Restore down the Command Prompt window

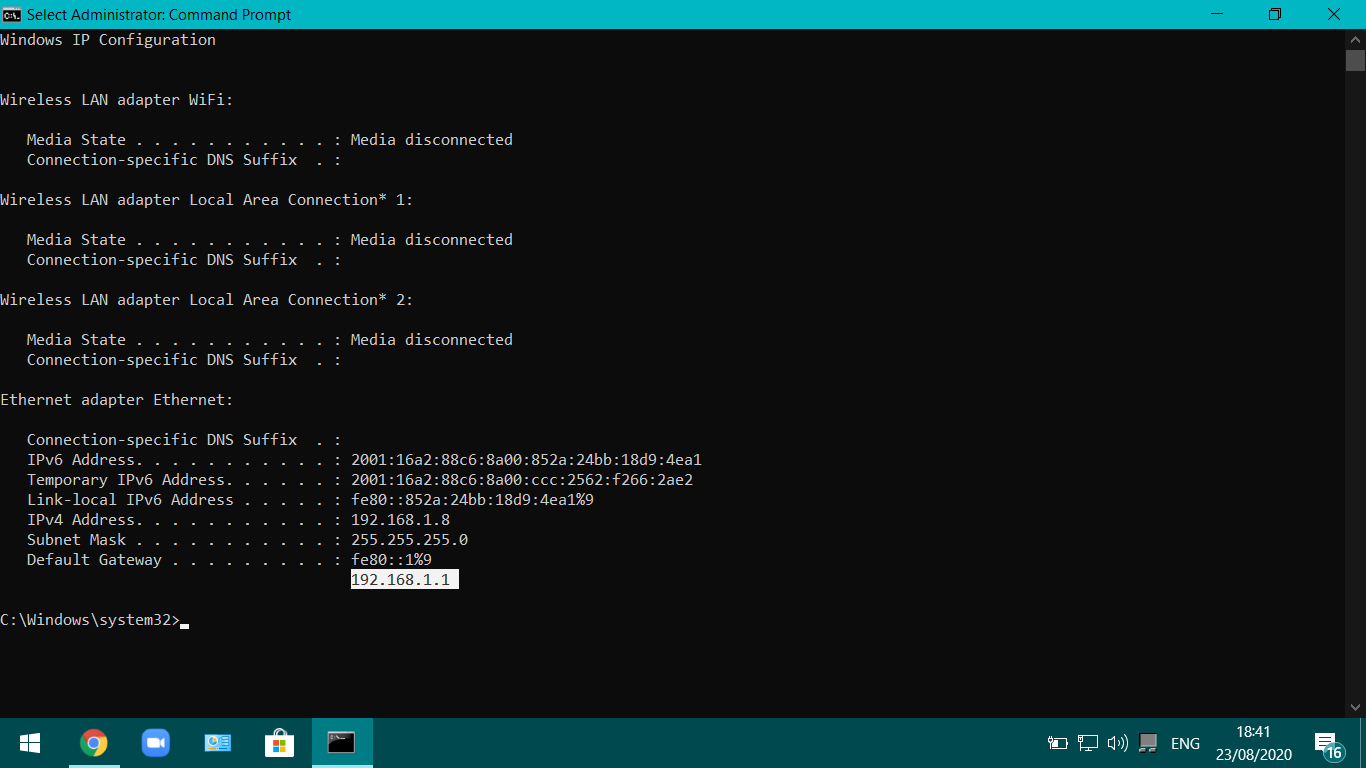[1274, 14]
